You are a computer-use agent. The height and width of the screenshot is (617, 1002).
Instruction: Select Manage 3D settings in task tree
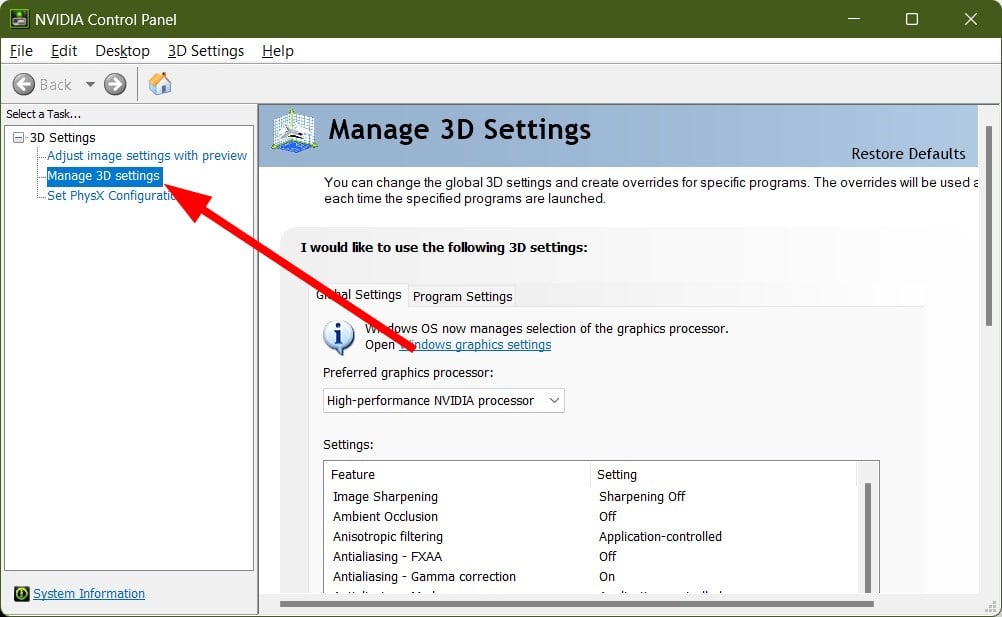point(104,176)
